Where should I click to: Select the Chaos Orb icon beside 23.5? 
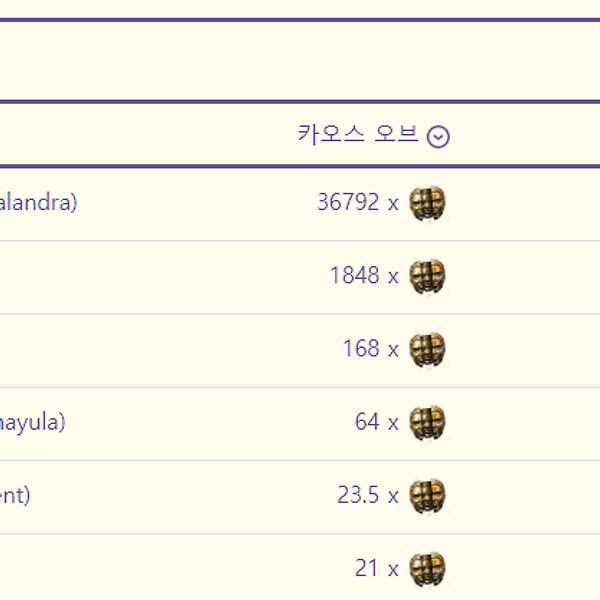[427, 495]
